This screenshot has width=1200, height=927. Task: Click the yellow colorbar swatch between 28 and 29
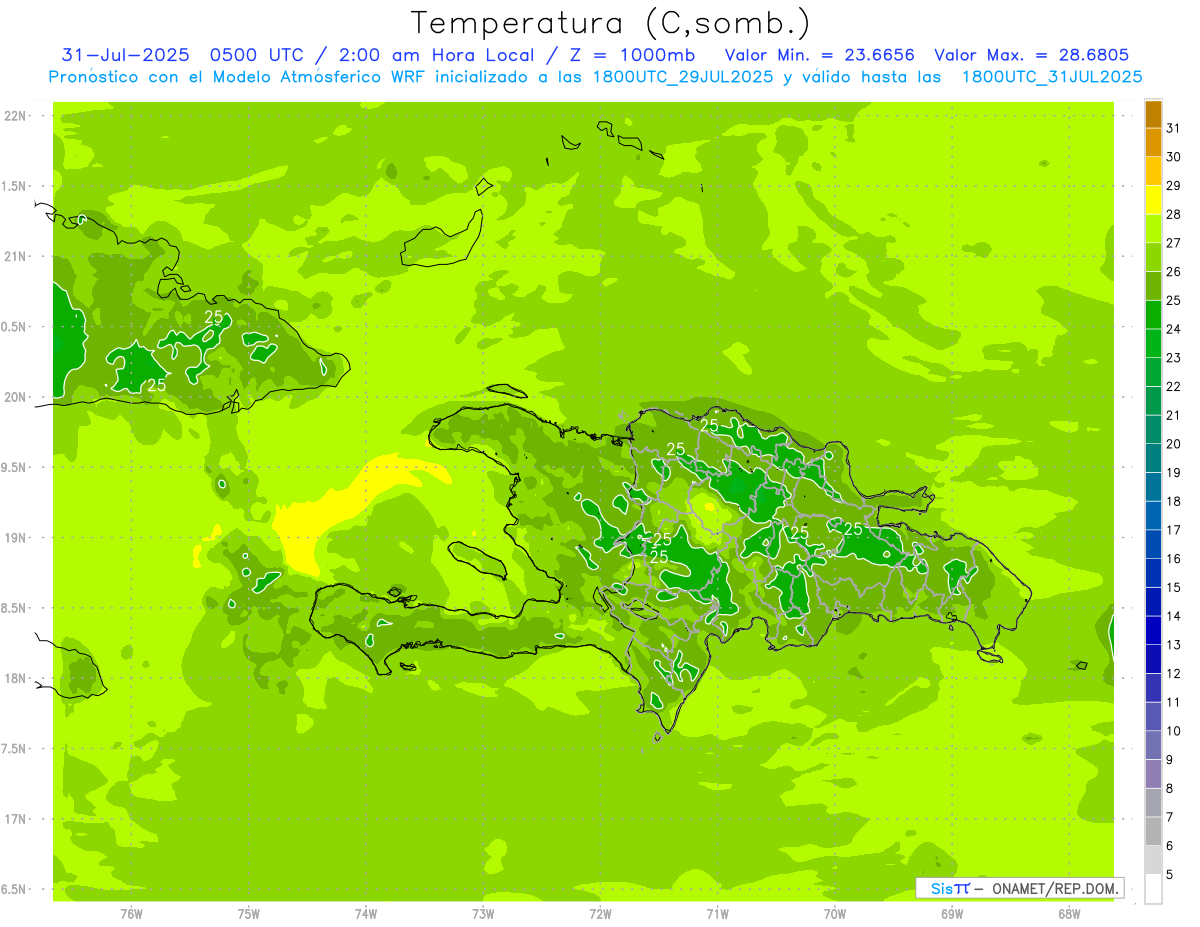1153,200
